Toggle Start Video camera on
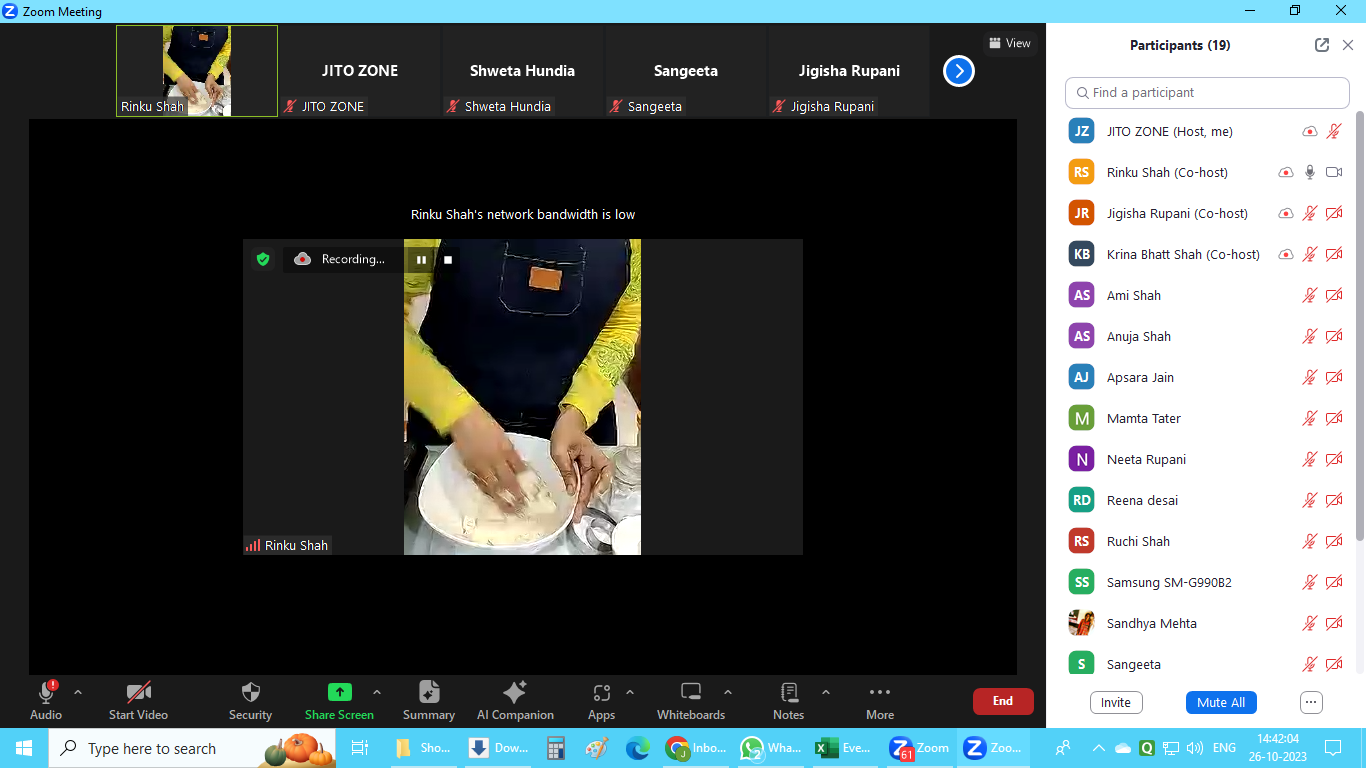The width and height of the screenshot is (1366, 768). pos(138,692)
